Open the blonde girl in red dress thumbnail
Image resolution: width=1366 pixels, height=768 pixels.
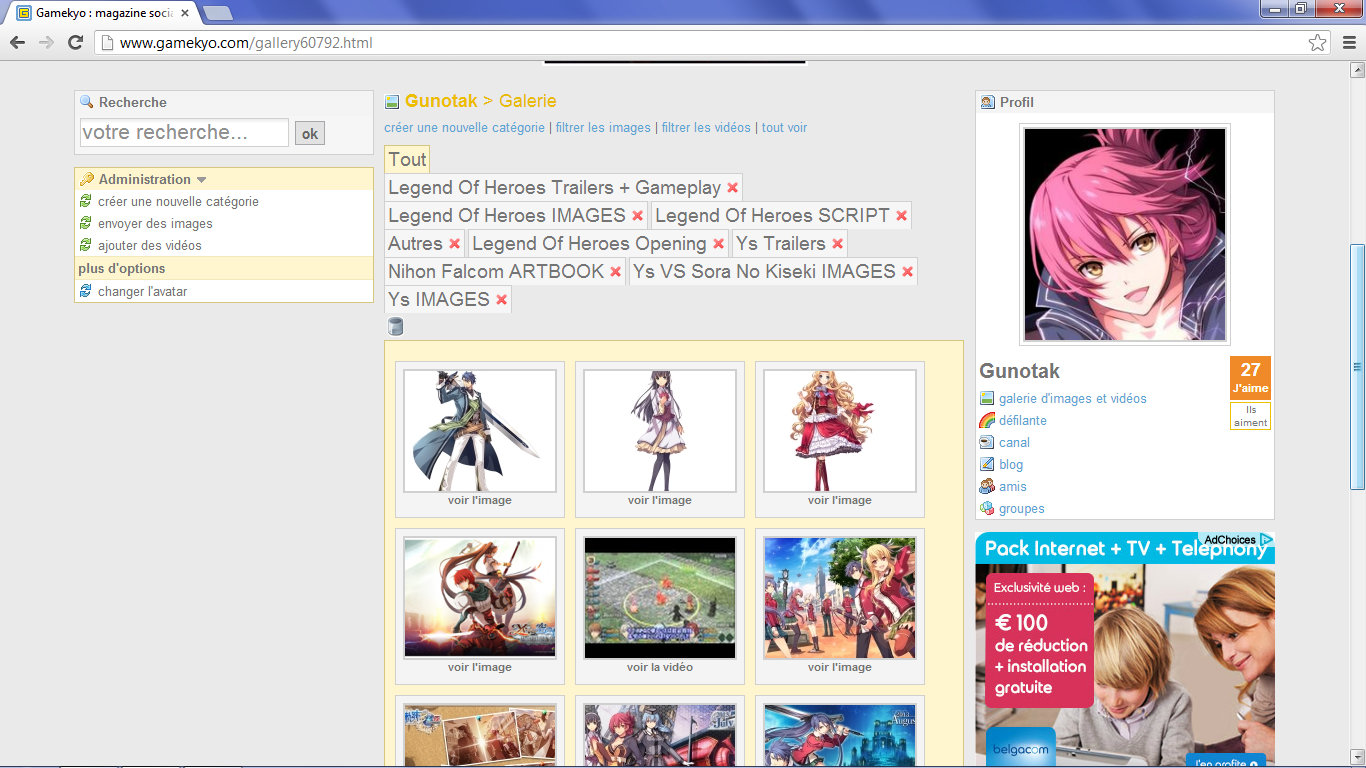point(840,431)
